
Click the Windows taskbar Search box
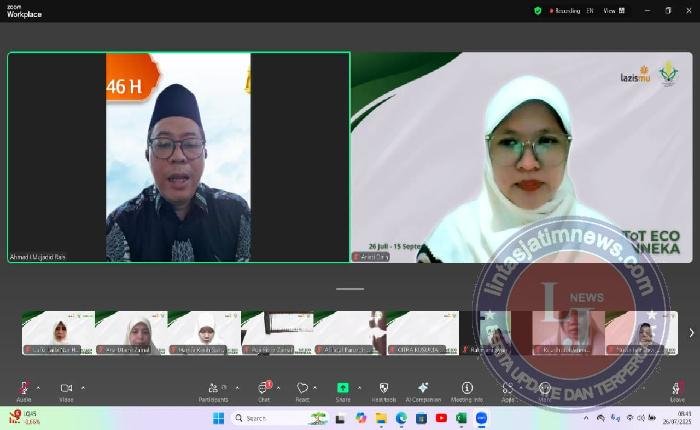coord(268,418)
